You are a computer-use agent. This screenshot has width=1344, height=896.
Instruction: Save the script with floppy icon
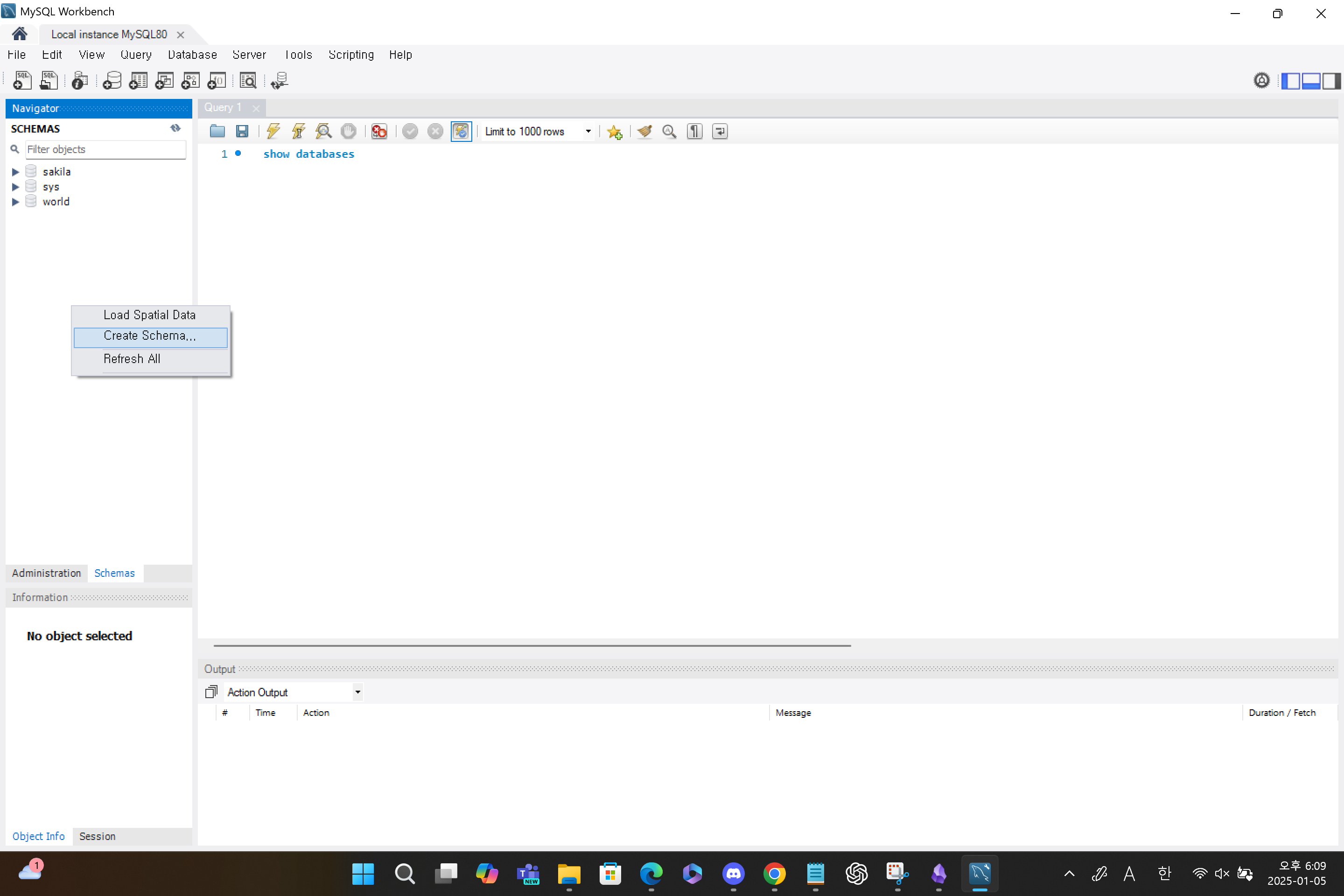(x=242, y=132)
